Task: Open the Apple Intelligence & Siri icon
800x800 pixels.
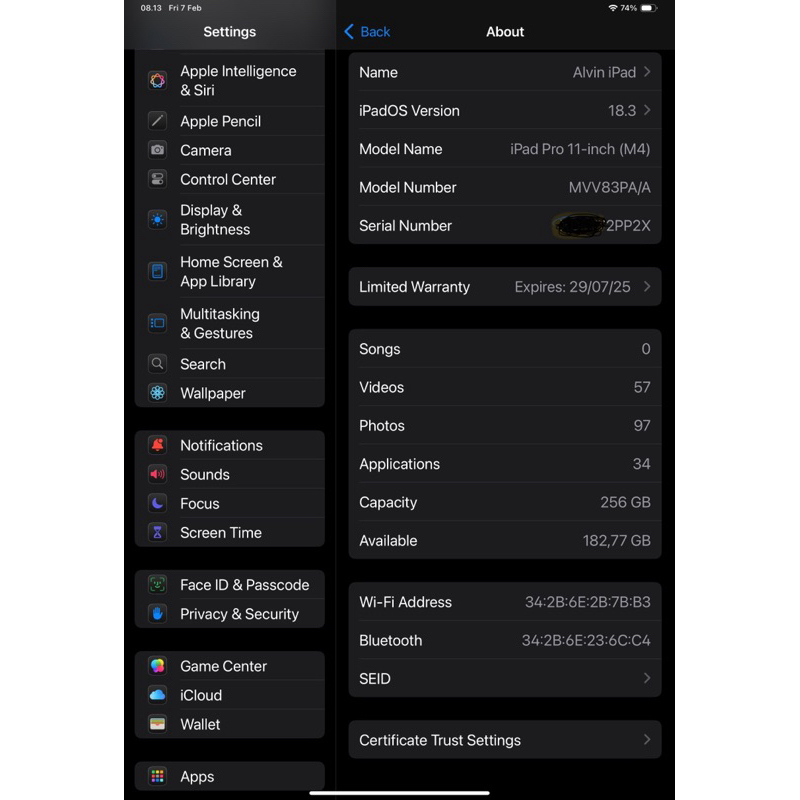Action: (157, 81)
